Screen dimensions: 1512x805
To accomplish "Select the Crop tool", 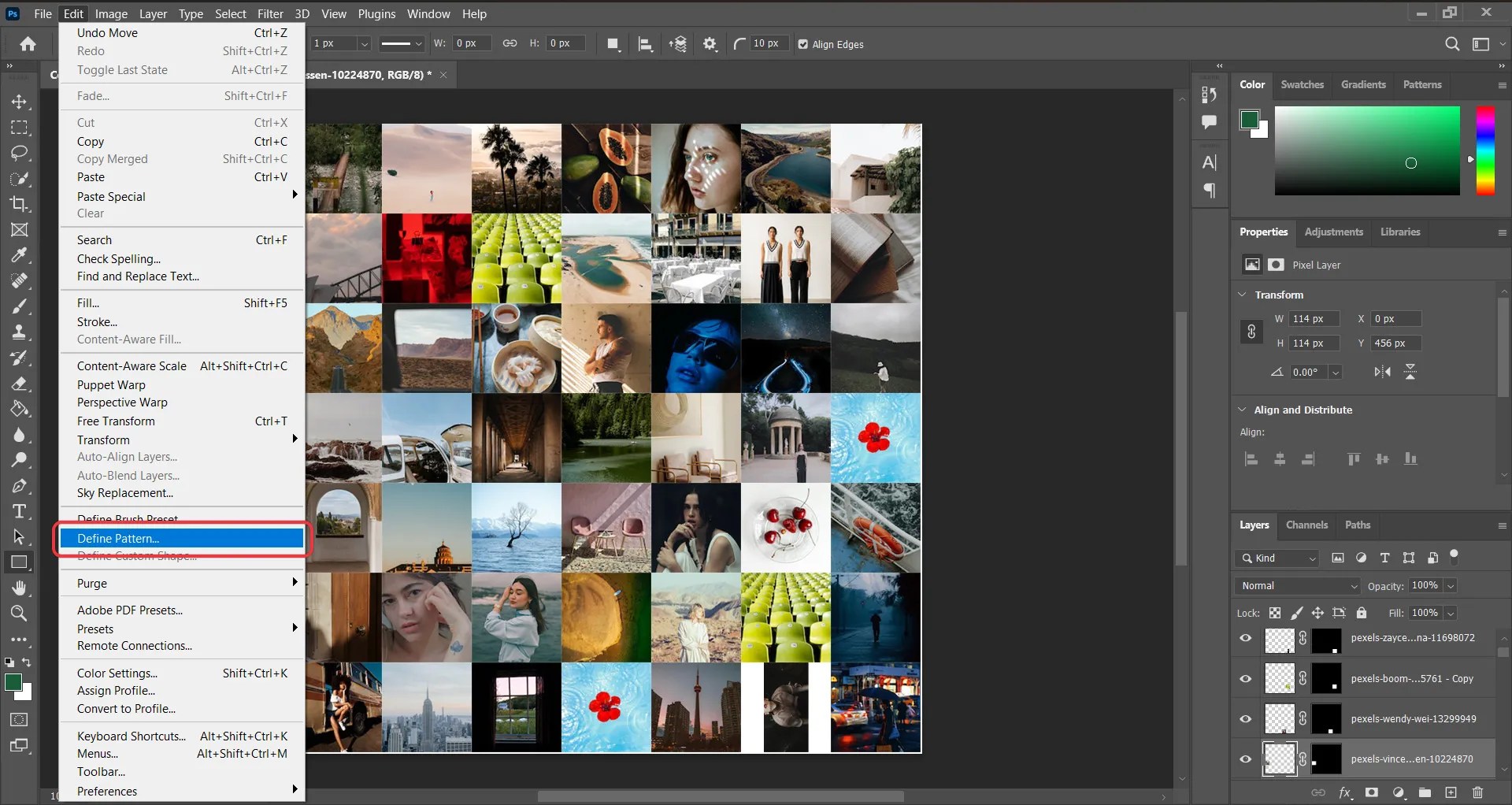I will click(20, 205).
